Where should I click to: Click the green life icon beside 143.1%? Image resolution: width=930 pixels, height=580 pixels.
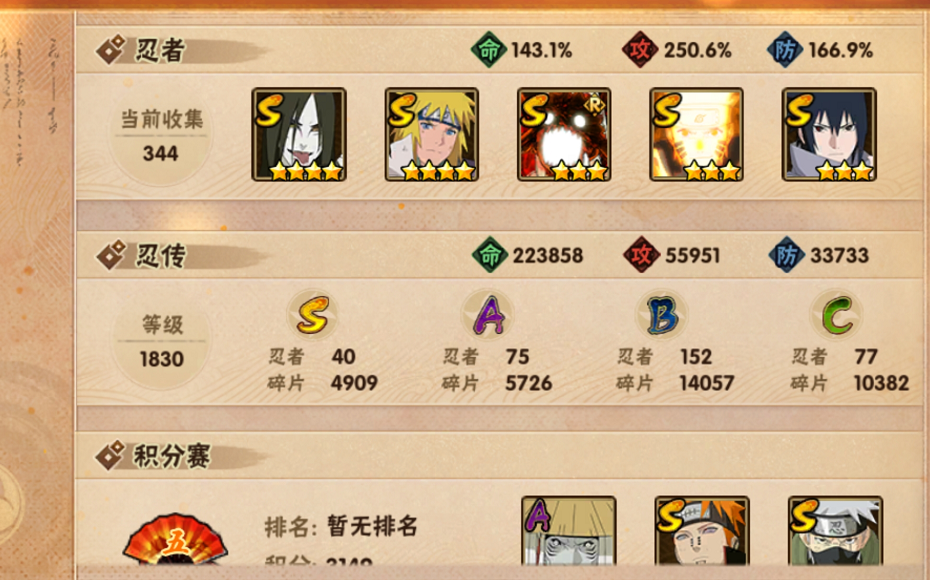click(488, 50)
